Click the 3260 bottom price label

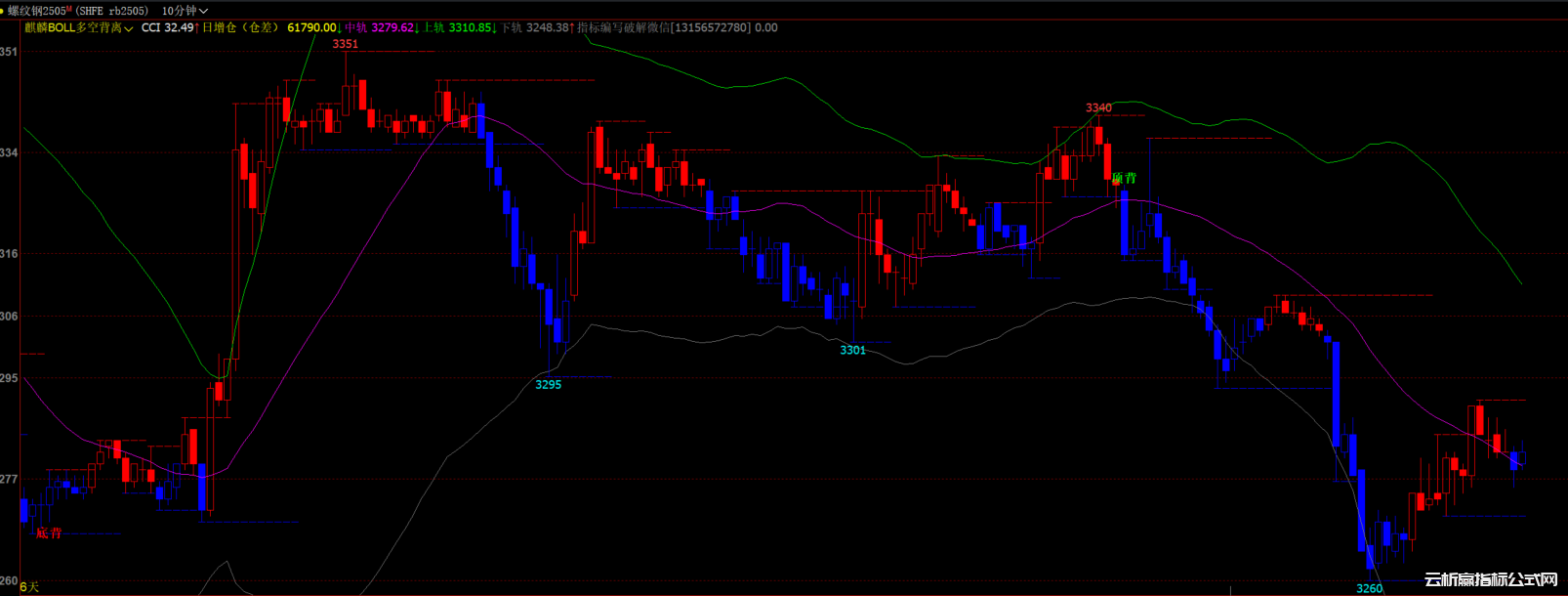click(x=1370, y=588)
